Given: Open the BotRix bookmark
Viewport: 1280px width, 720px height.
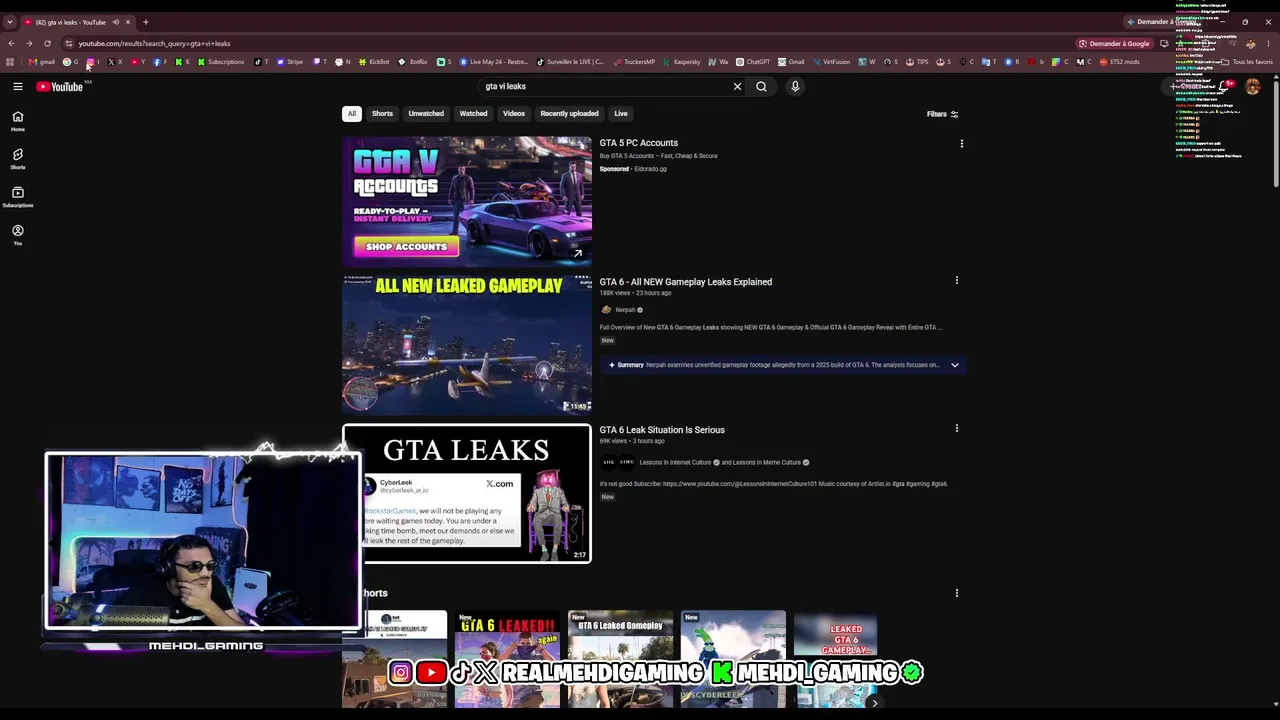Looking at the screenshot, I should [413, 62].
